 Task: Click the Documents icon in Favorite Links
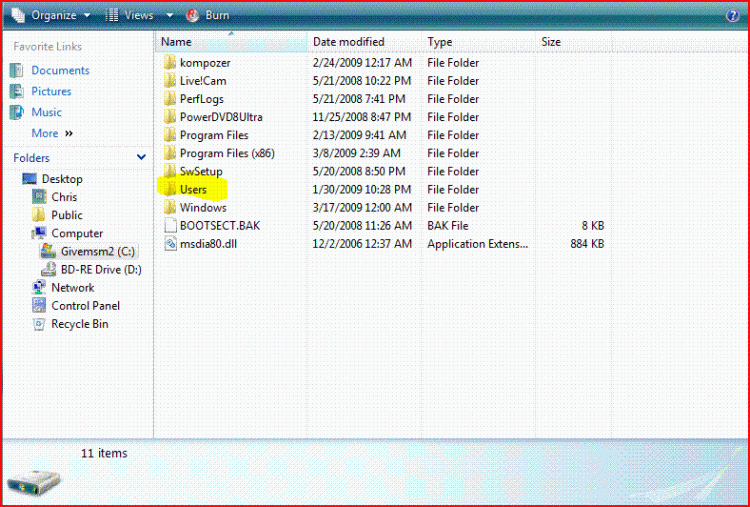pyautogui.click(x=17, y=70)
